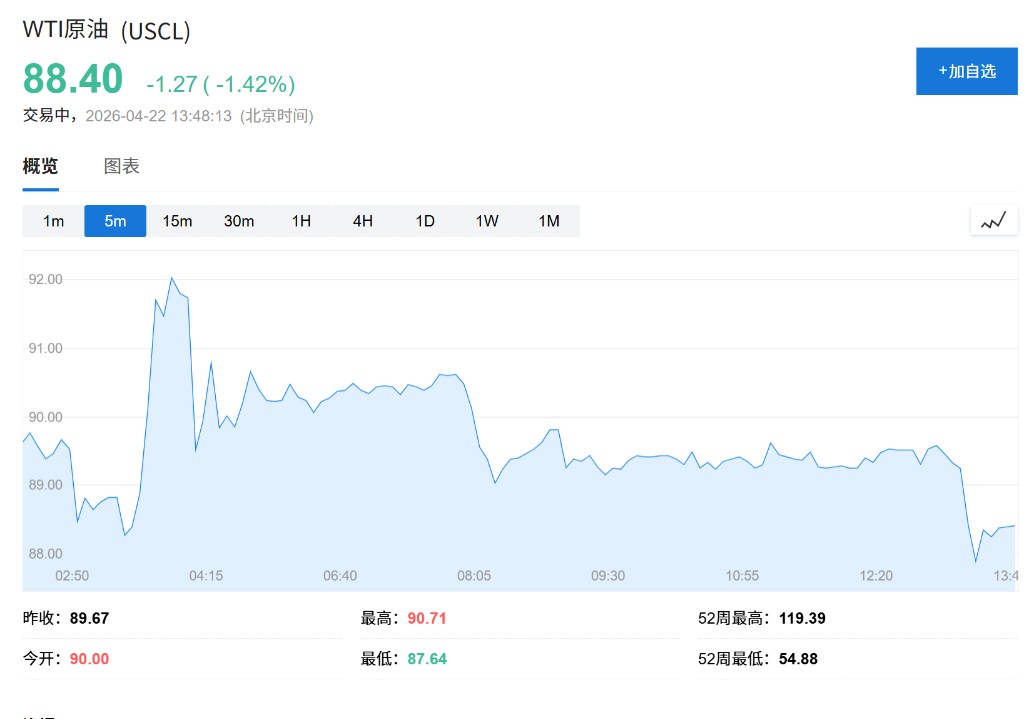Image resolution: width=1024 pixels, height=719 pixels.
Task: Choose the 4H timeframe
Action: (363, 221)
